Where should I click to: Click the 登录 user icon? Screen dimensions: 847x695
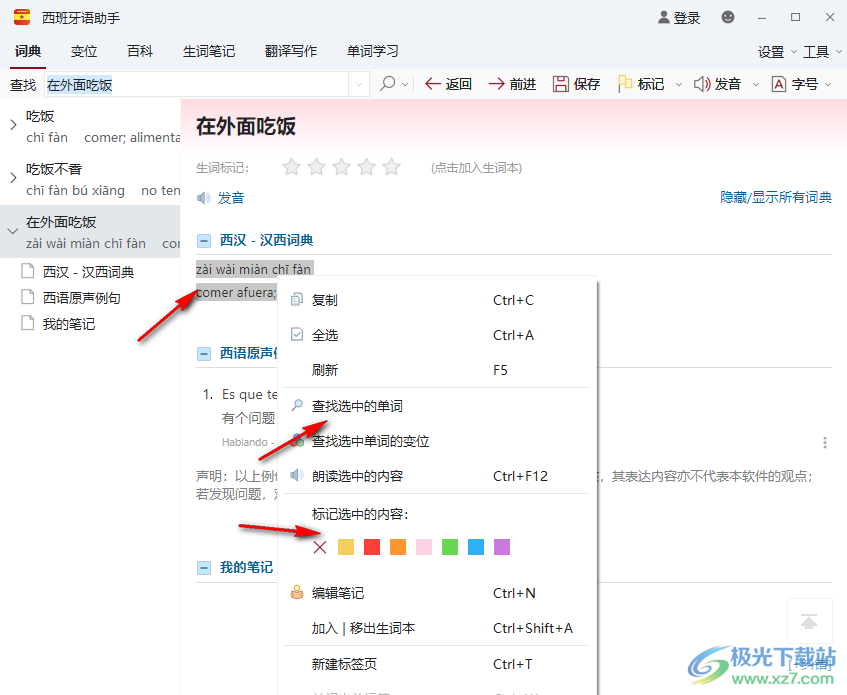pyautogui.click(x=664, y=17)
